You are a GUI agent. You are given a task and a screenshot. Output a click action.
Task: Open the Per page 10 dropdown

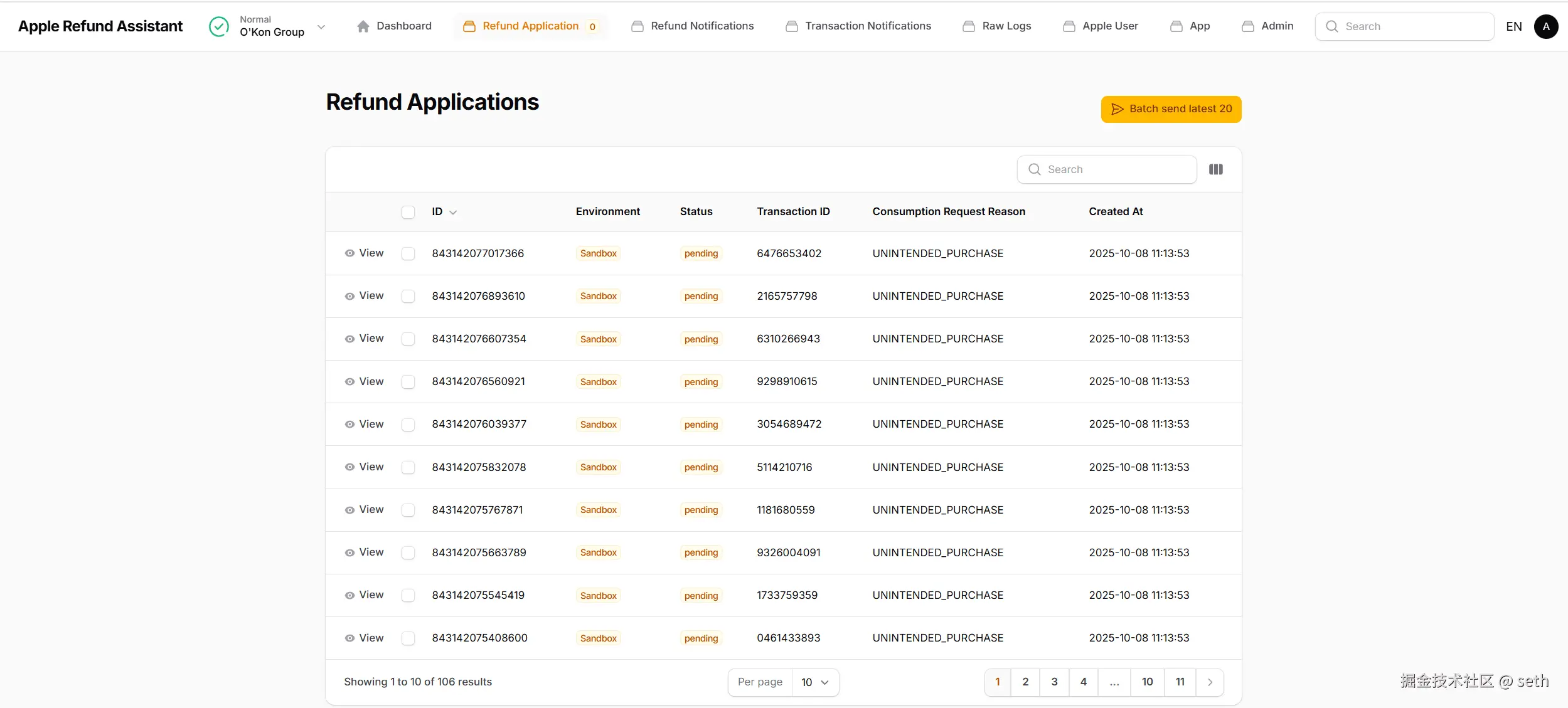coord(814,682)
